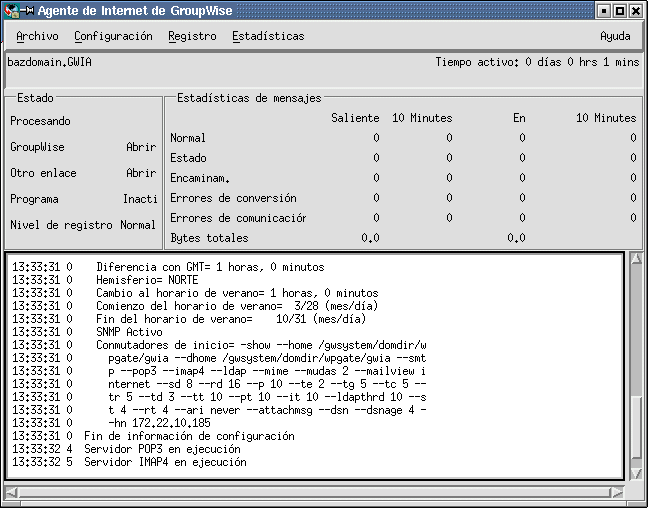Open the Registro menu
Screen dimensions: 648x508
[192, 36]
